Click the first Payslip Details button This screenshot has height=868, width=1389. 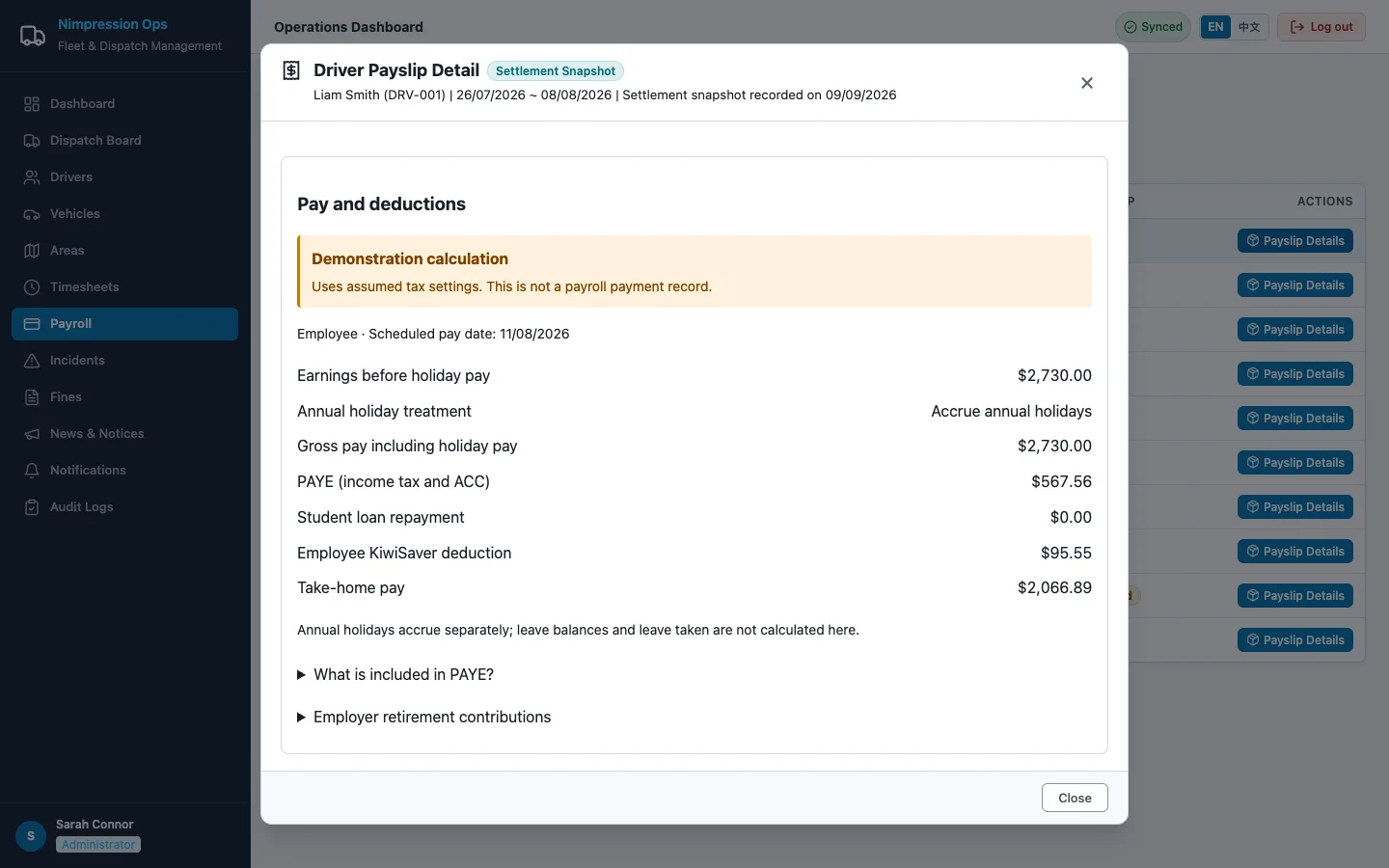tap(1295, 241)
